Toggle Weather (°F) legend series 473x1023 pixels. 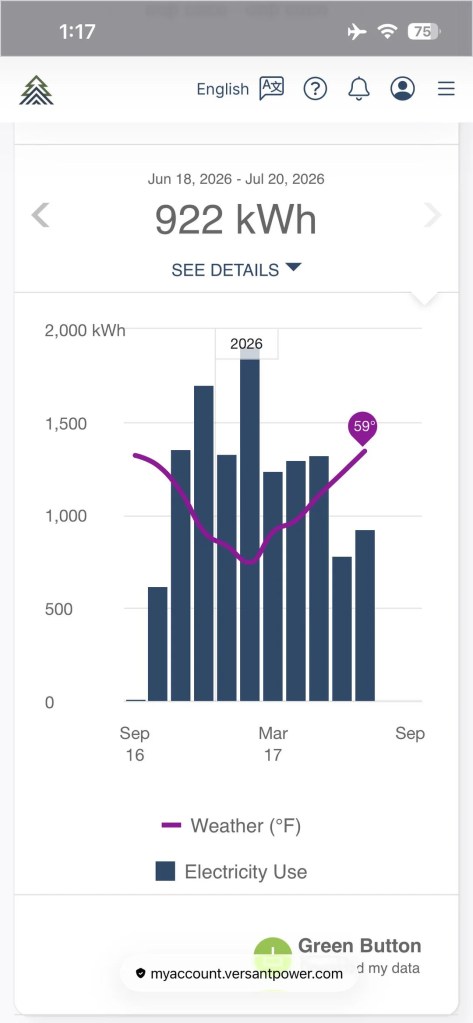pyautogui.click(x=231, y=825)
